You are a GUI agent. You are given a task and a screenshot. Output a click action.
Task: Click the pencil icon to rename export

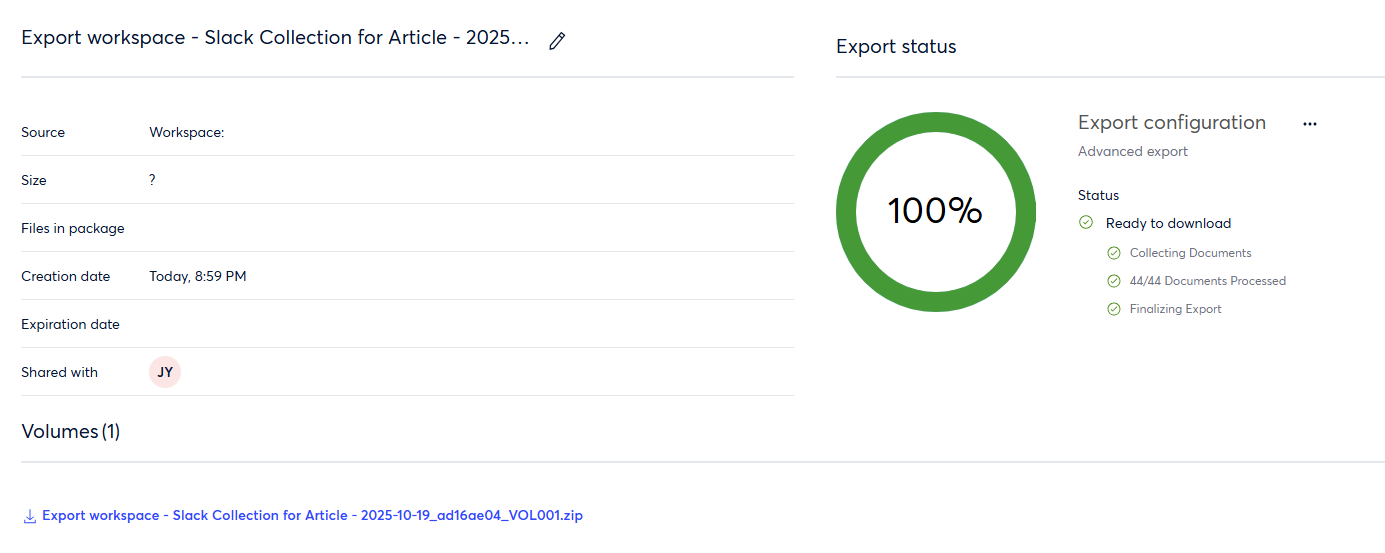point(557,41)
